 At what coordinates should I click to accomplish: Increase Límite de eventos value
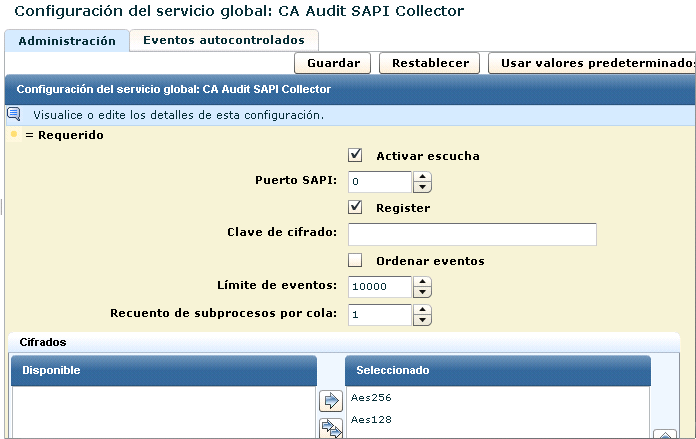coord(423,282)
